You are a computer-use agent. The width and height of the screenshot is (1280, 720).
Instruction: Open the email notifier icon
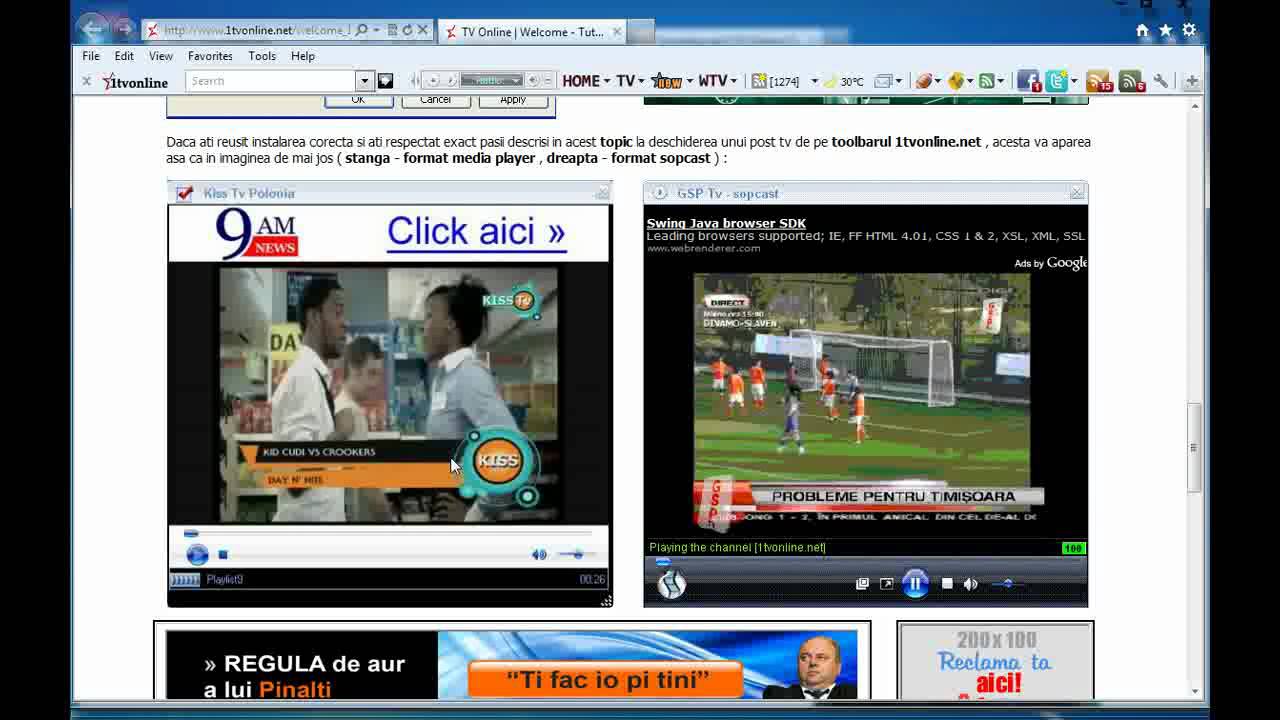883,81
